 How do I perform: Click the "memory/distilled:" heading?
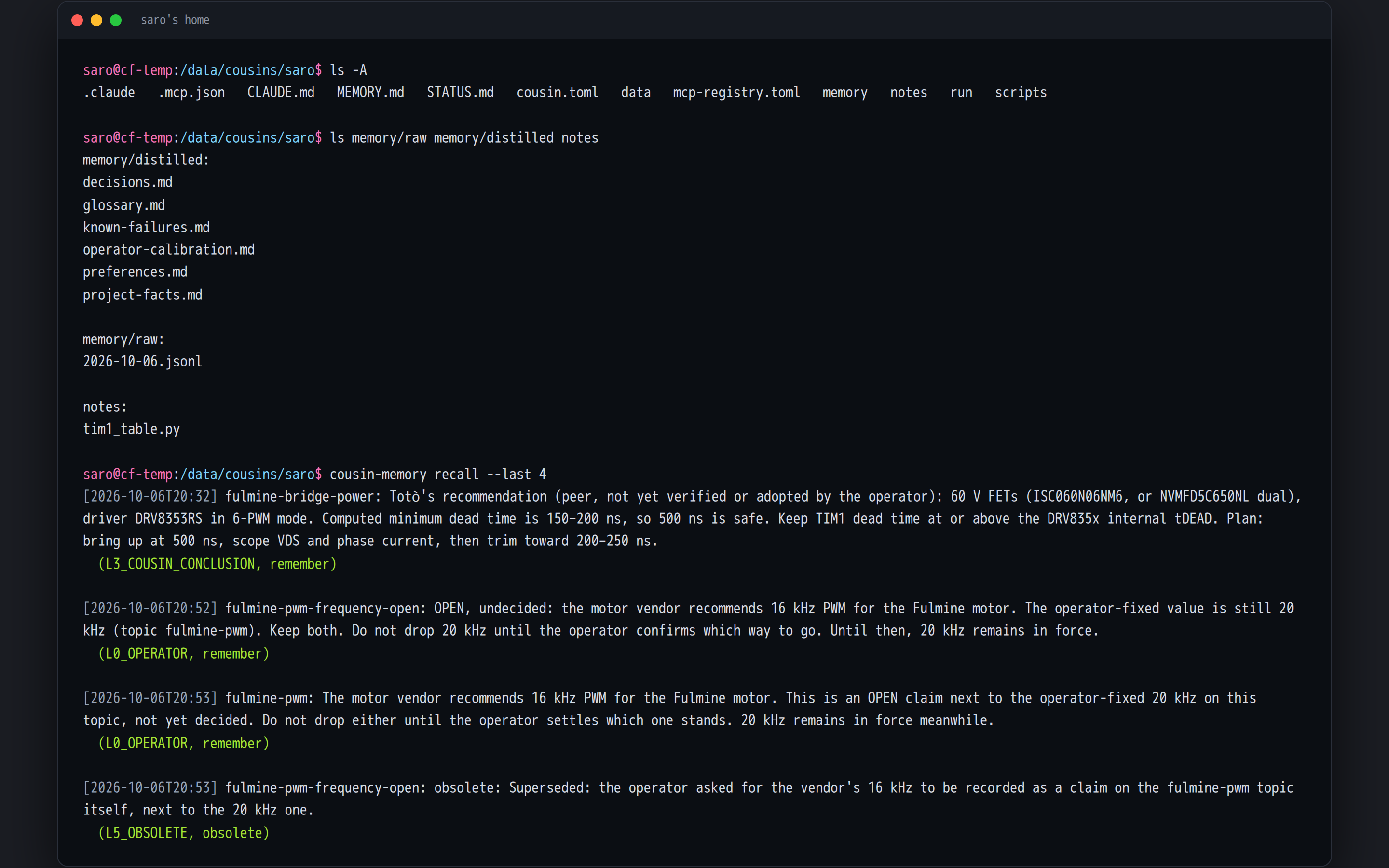pos(146,160)
